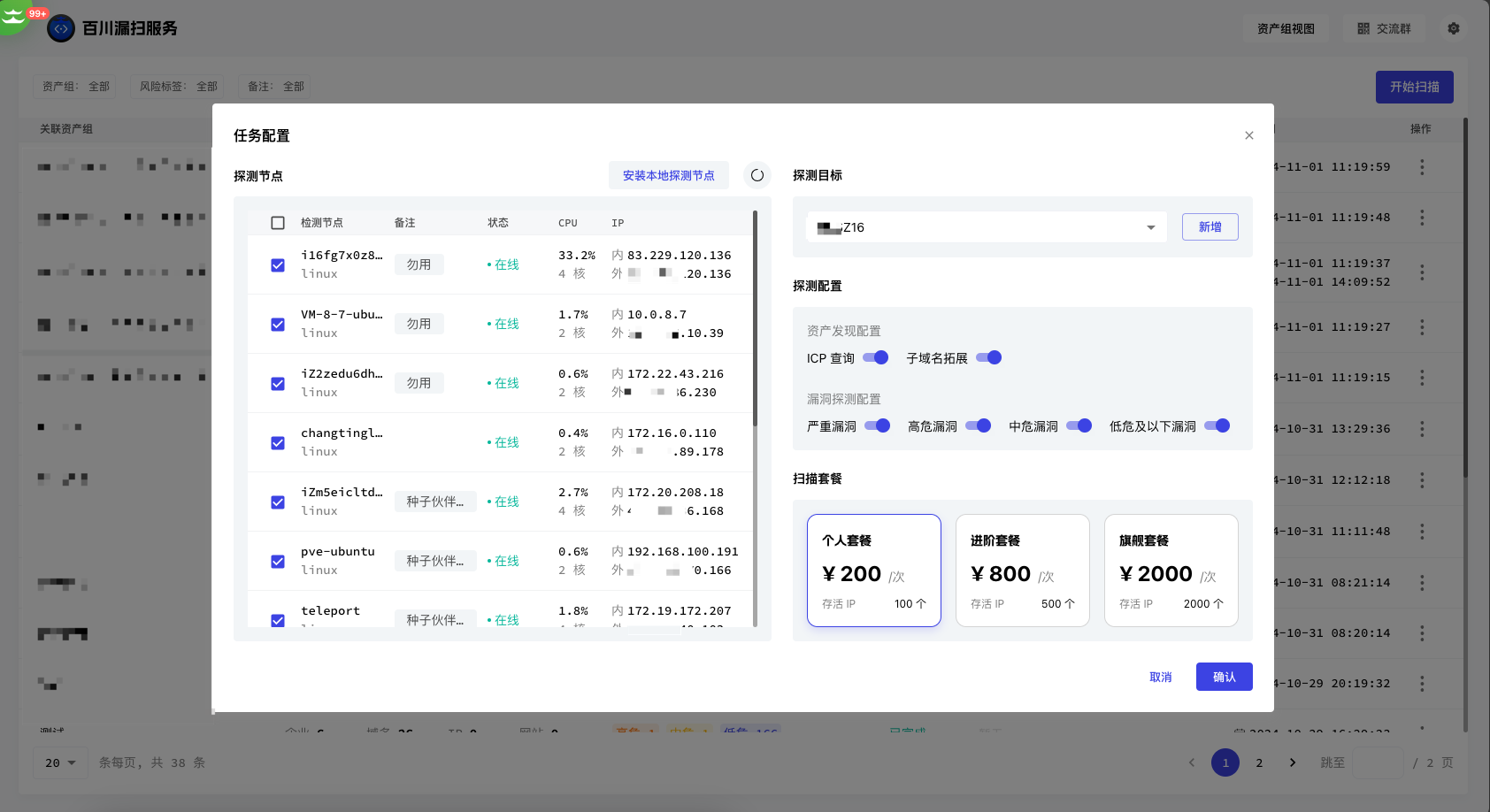Image resolution: width=1490 pixels, height=812 pixels.
Task: Click the refresh probe nodes icon
Action: point(757,175)
